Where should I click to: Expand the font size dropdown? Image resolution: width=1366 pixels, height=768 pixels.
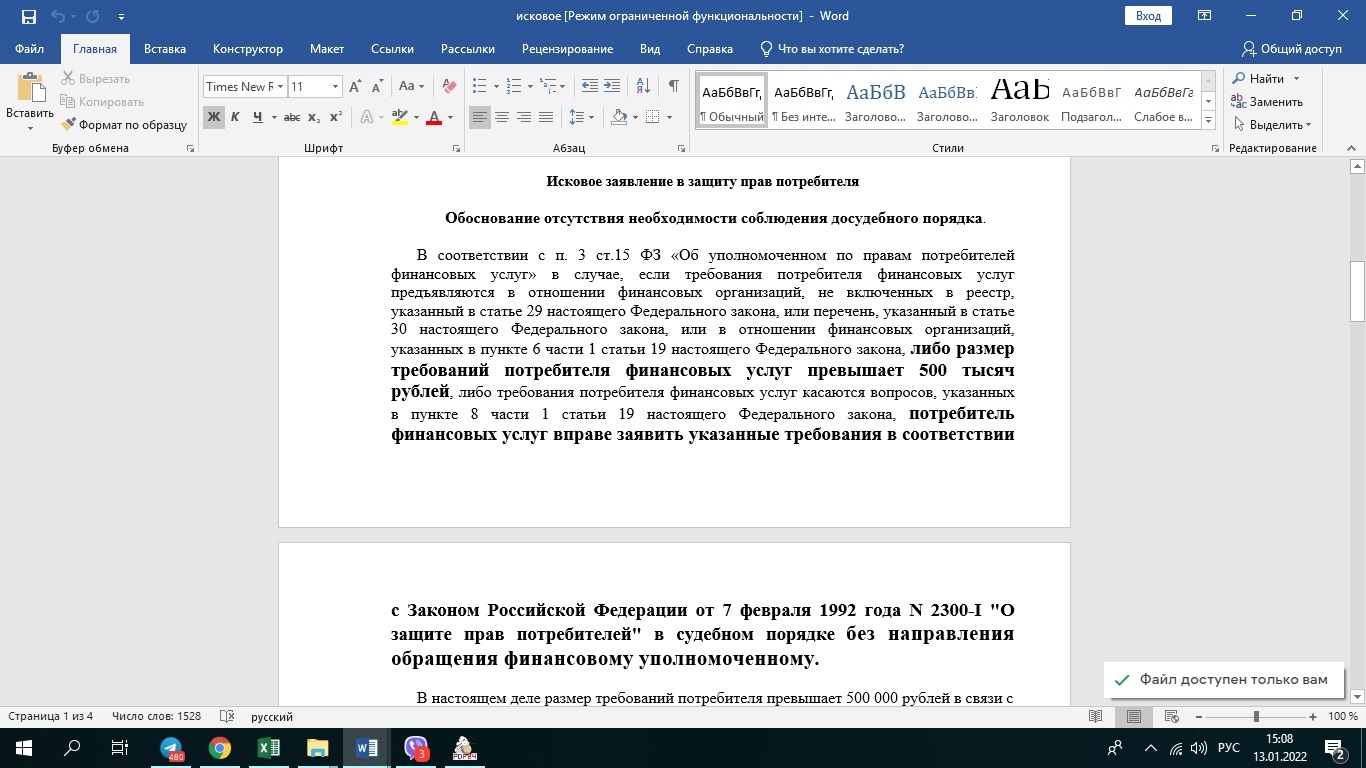336,87
